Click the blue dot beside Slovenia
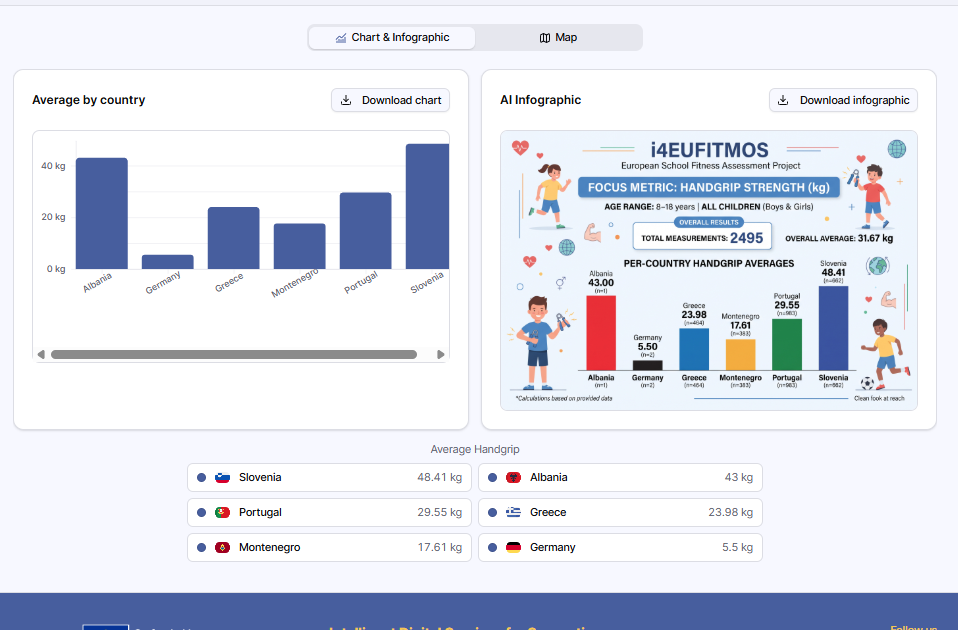958x630 pixels. [x=202, y=478]
